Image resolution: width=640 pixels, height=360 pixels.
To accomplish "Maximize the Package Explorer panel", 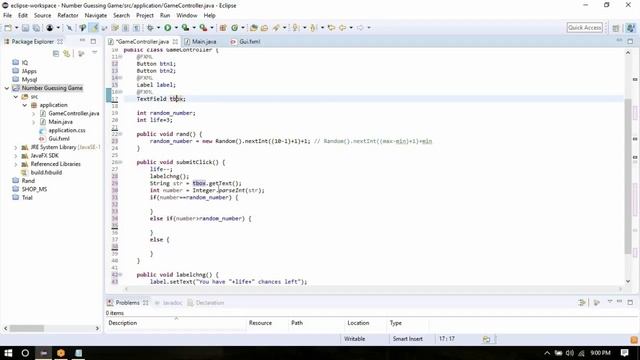I will point(93,41).
